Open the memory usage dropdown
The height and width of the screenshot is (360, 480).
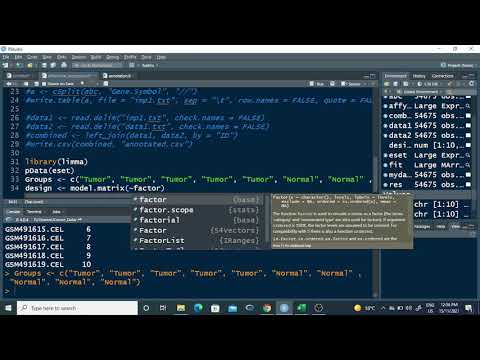pos(430,84)
